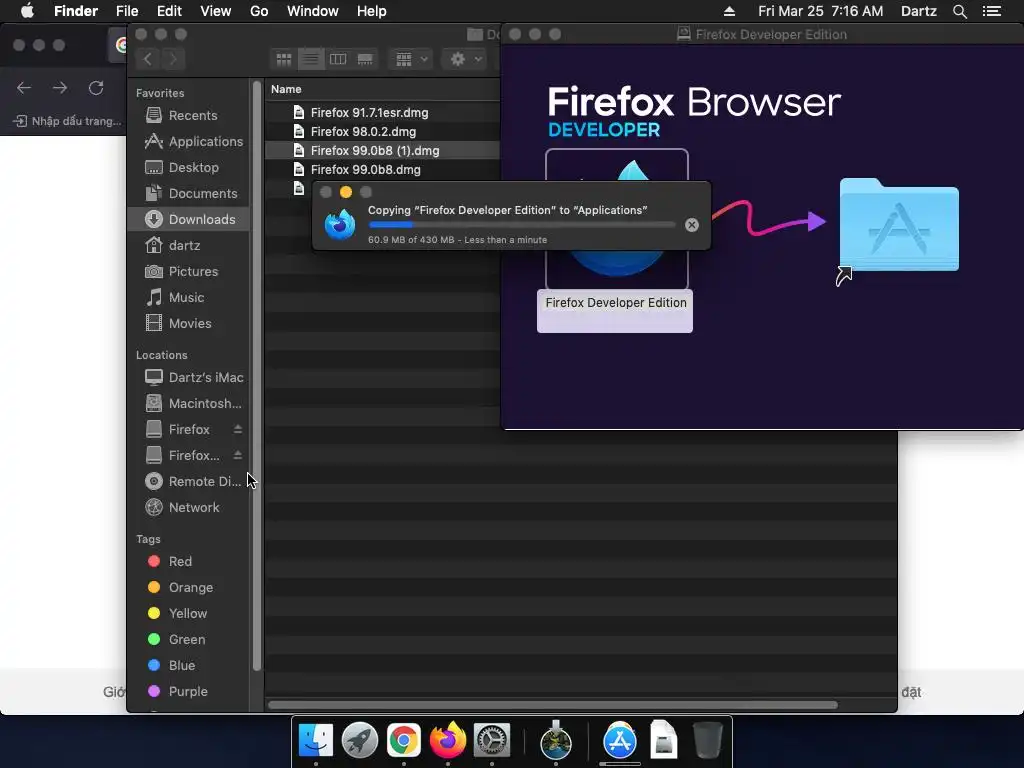Viewport: 1024px width, 768px height.
Task: Switch Finder to icon view
Action: (283, 59)
